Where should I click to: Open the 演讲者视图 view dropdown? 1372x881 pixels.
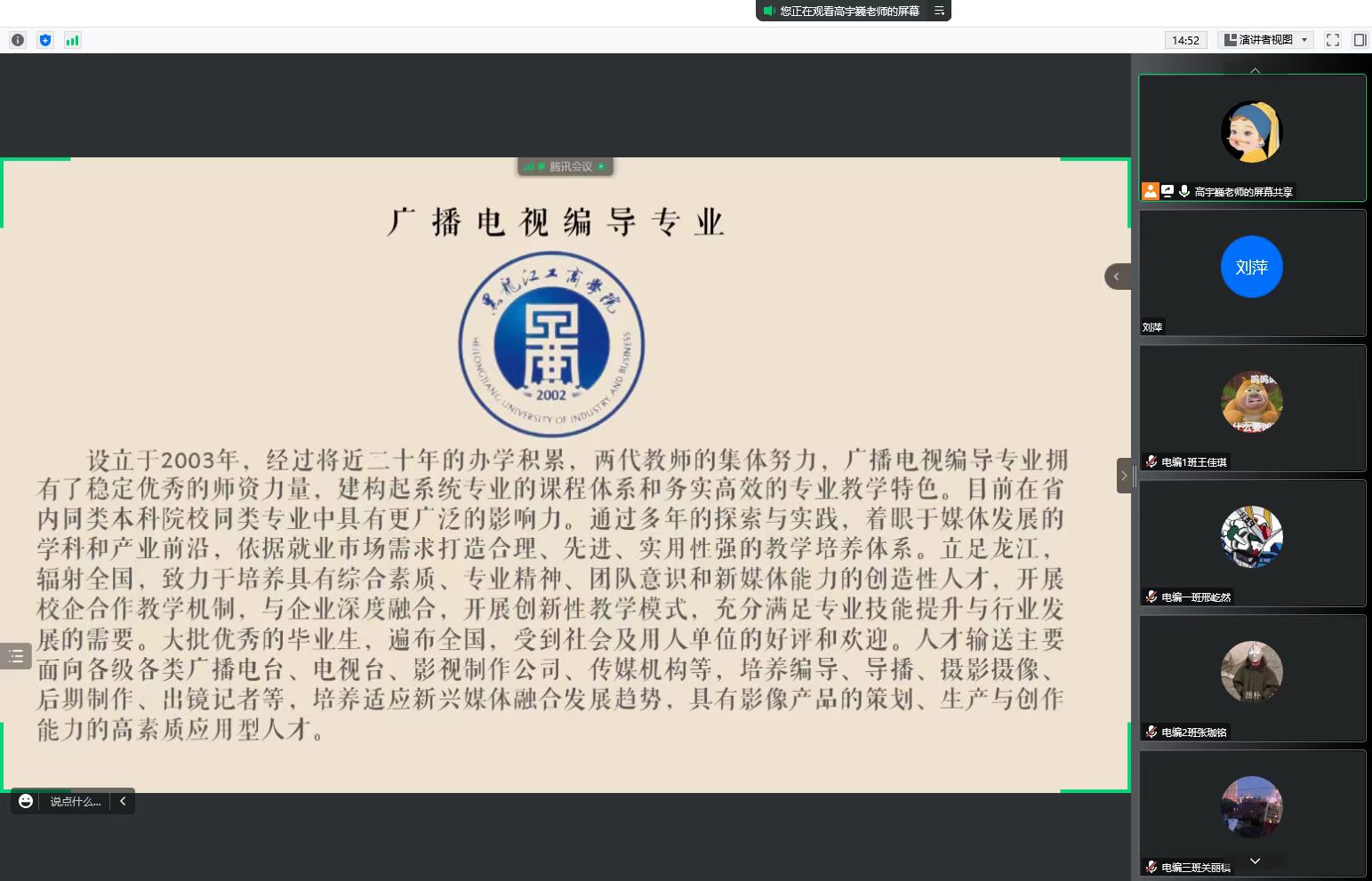pos(1266,40)
